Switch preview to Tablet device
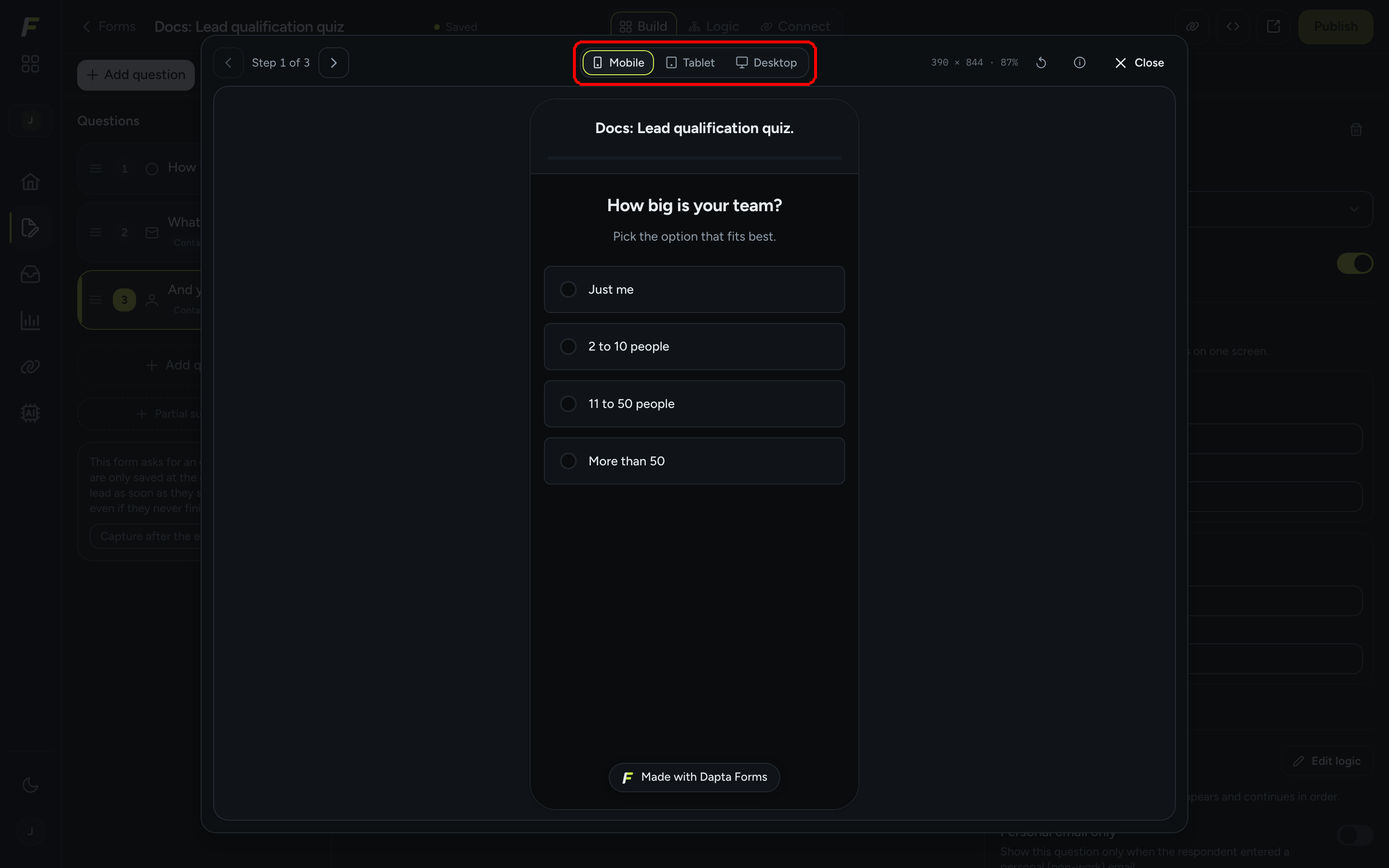This screenshot has height=868, width=1389. pos(690,63)
